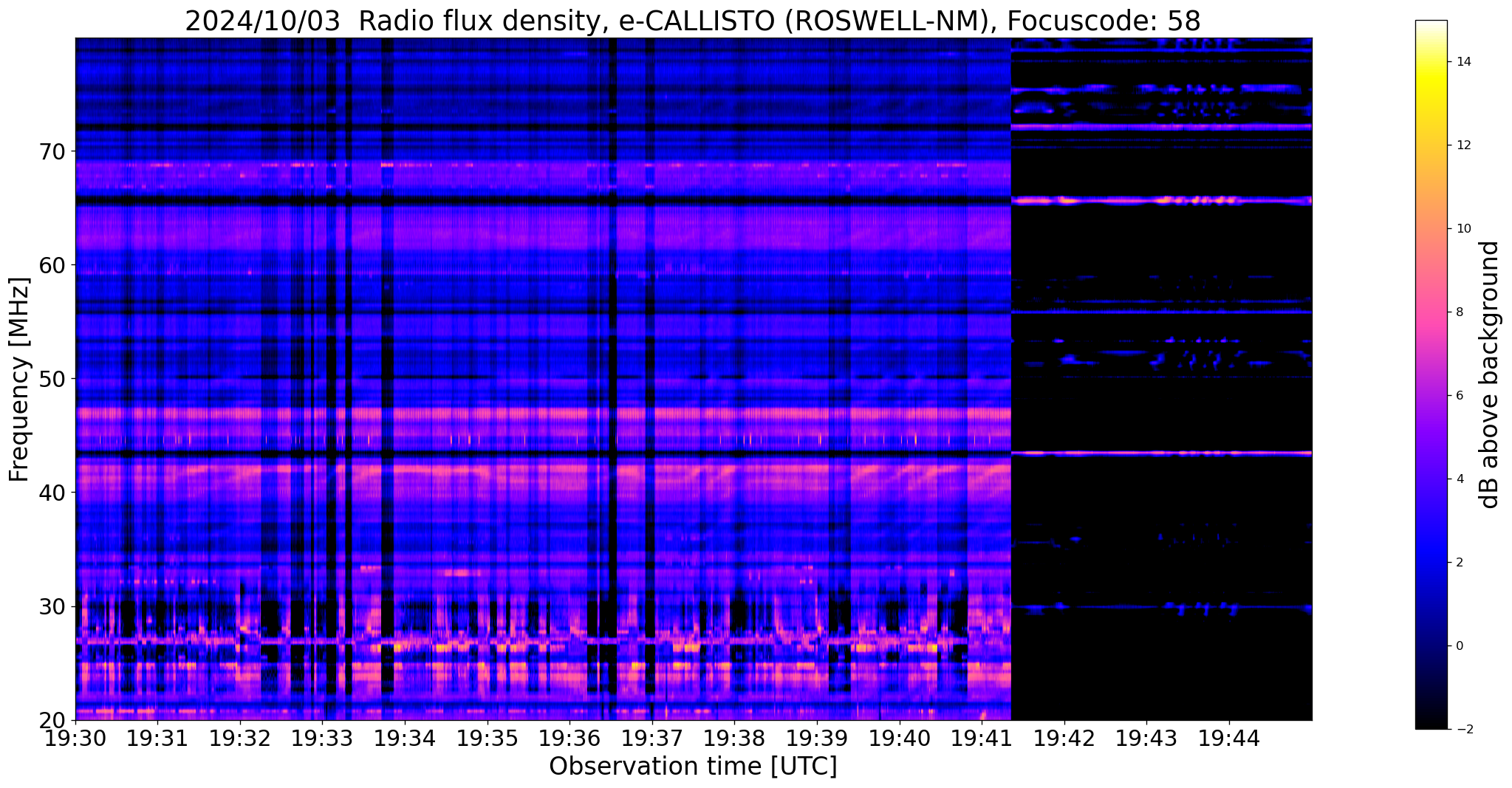Click the 19:34 time tick label
This screenshot has width=1512, height=788.
405,737
